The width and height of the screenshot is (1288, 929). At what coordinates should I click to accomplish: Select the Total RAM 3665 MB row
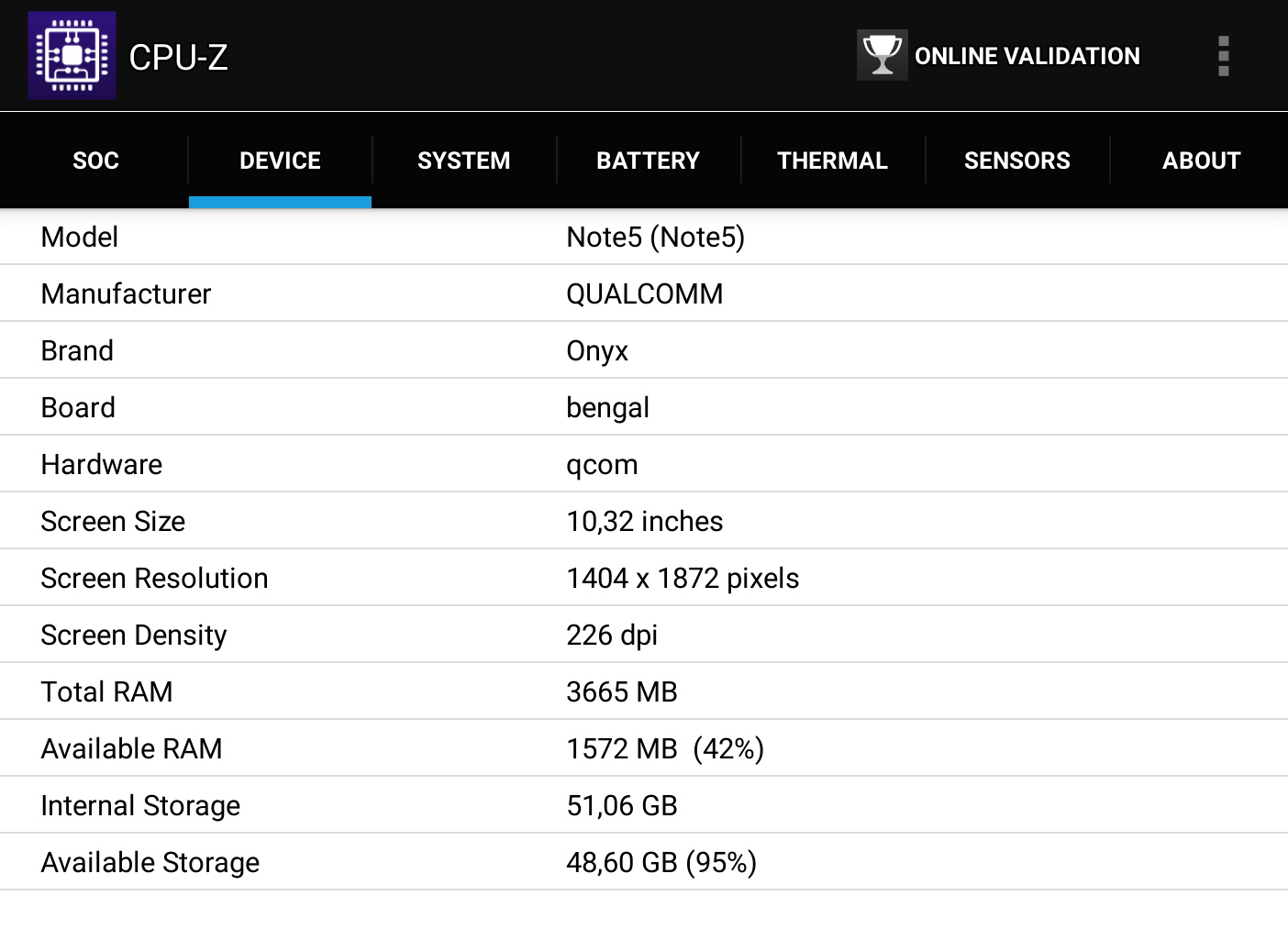[644, 691]
